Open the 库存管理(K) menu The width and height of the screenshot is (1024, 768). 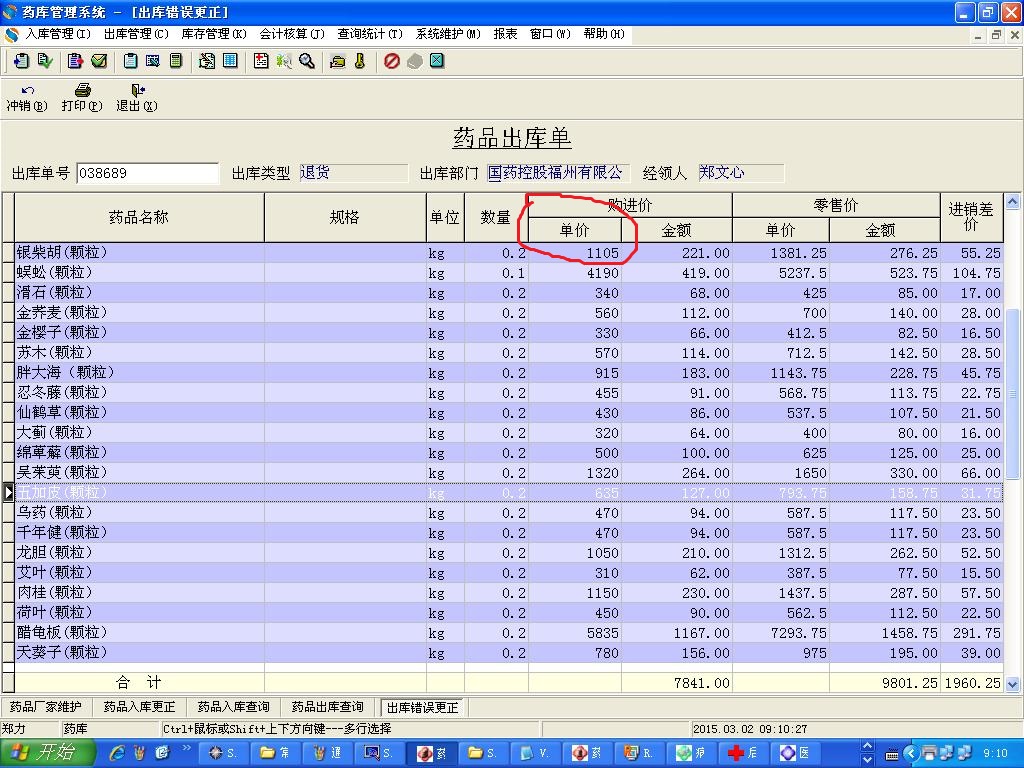click(214, 33)
